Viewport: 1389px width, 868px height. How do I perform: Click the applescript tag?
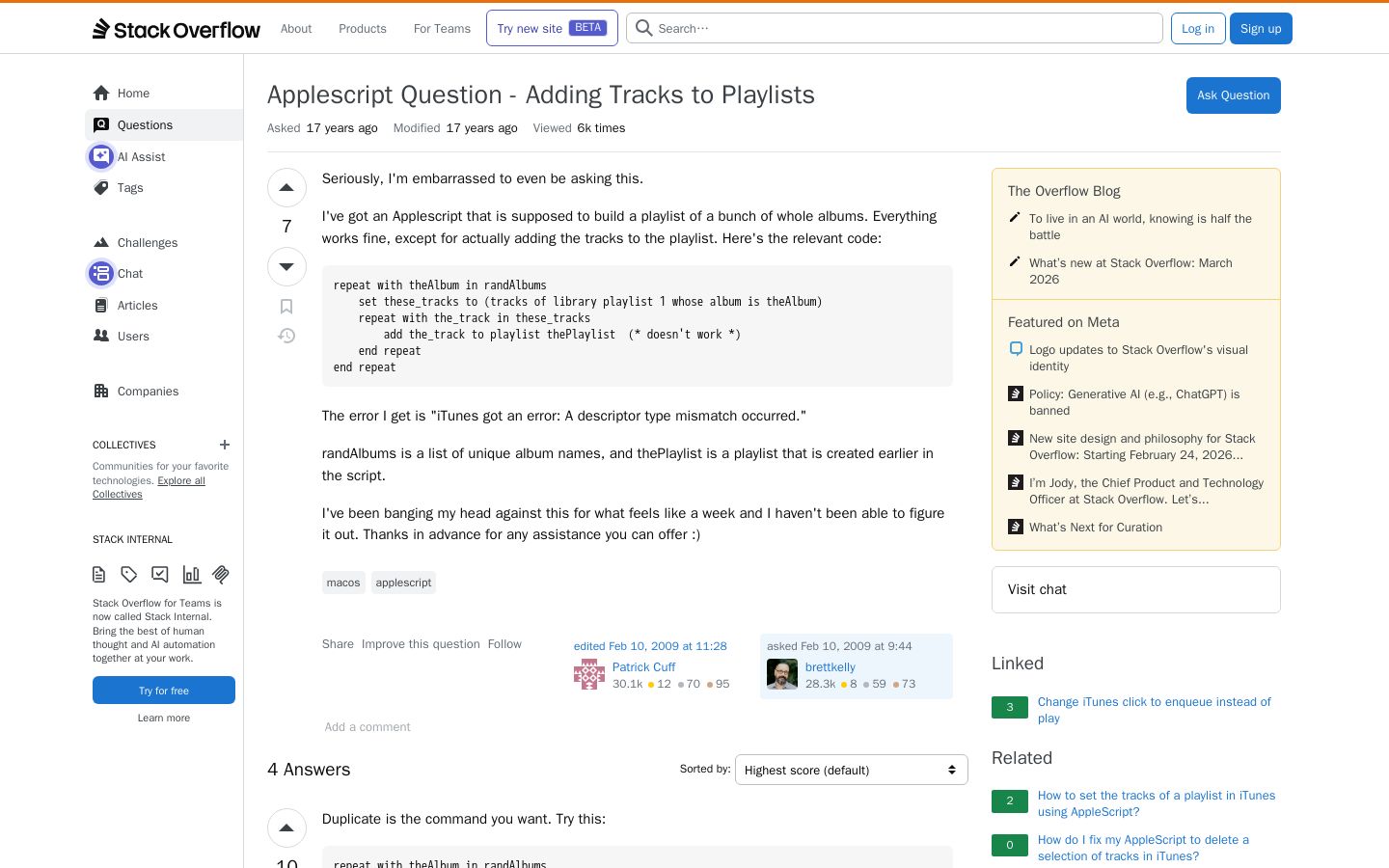click(403, 583)
